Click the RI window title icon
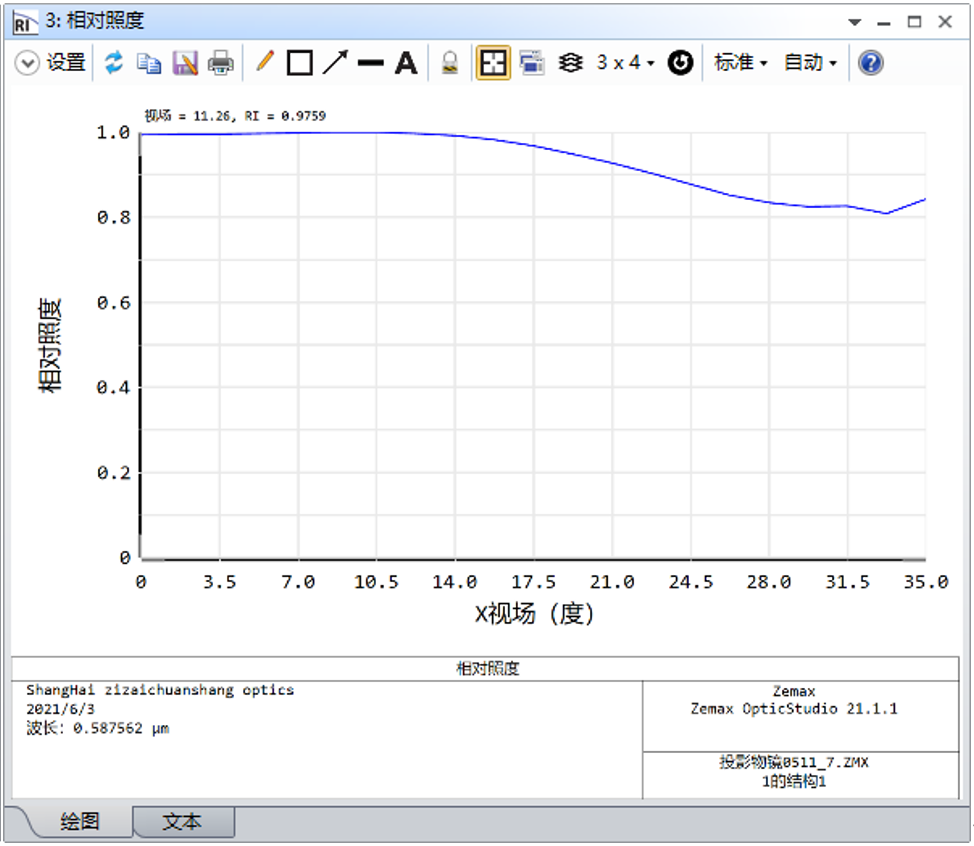The width and height of the screenshot is (974, 846). [24, 22]
